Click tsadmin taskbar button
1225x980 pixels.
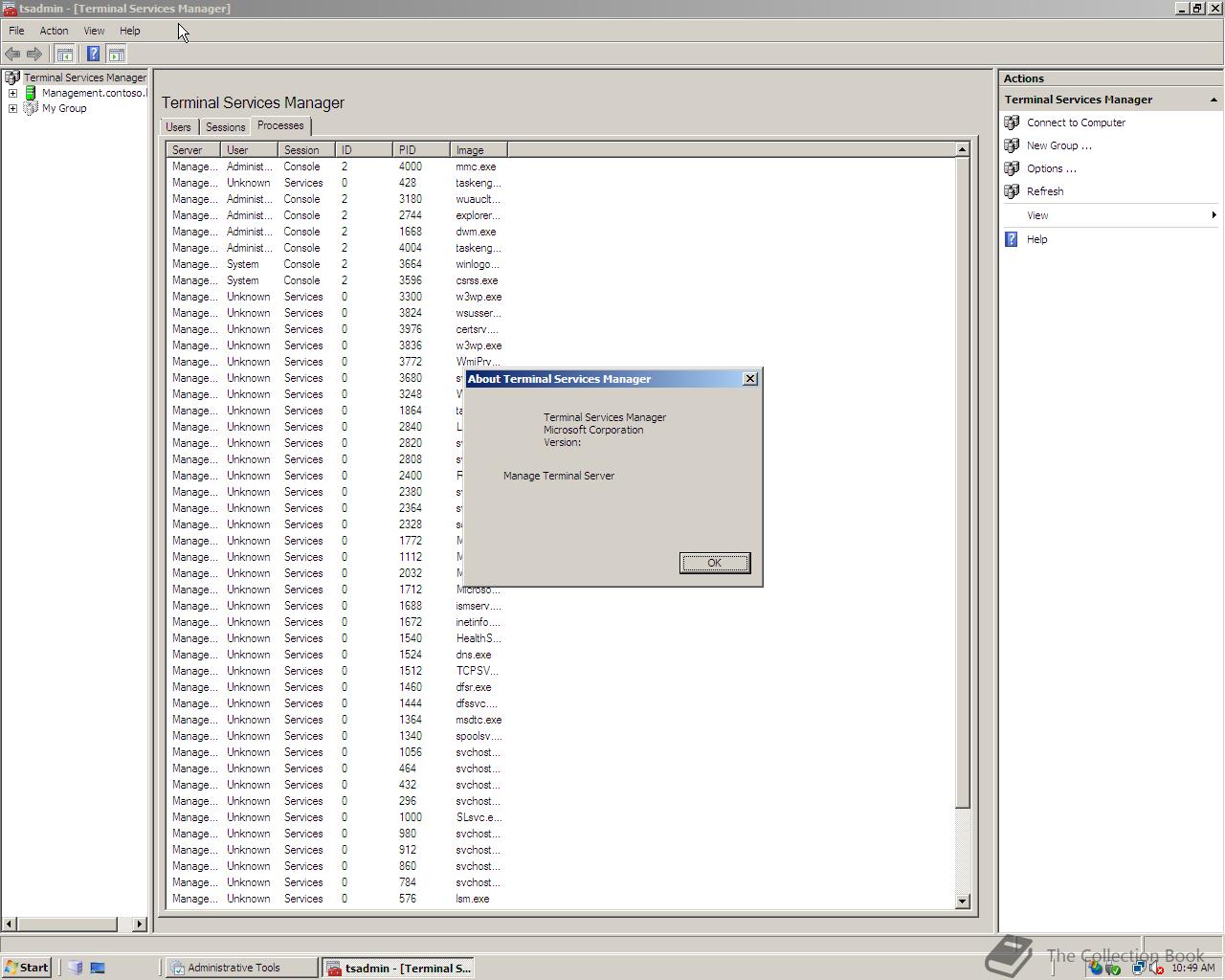pos(399,968)
